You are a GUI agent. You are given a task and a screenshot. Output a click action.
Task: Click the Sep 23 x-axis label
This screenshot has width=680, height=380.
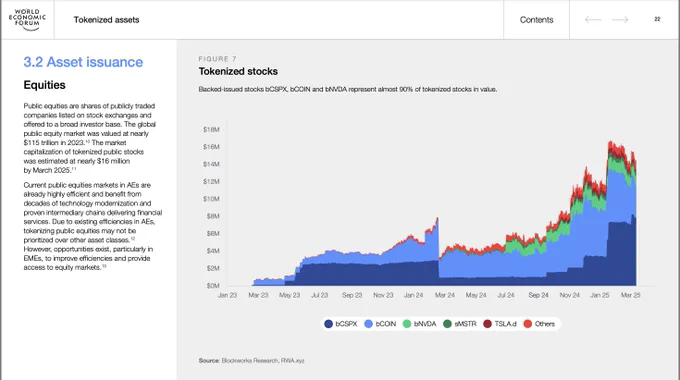[x=352, y=295]
